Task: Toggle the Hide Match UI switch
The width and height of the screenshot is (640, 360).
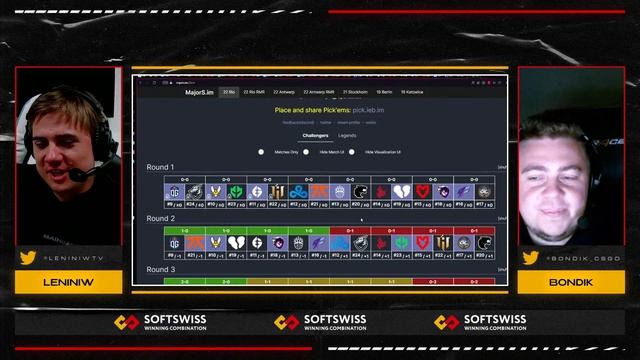Action: click(306, 152)
